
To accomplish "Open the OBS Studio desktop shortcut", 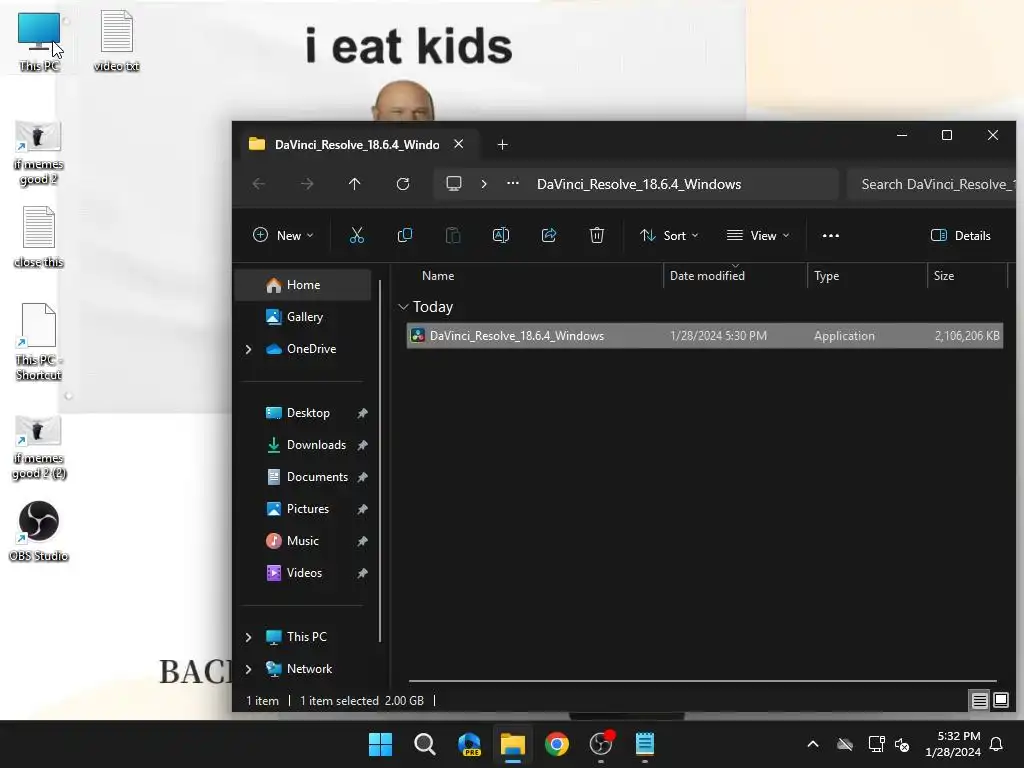I will pyautogui.click(x=39, y=531).
